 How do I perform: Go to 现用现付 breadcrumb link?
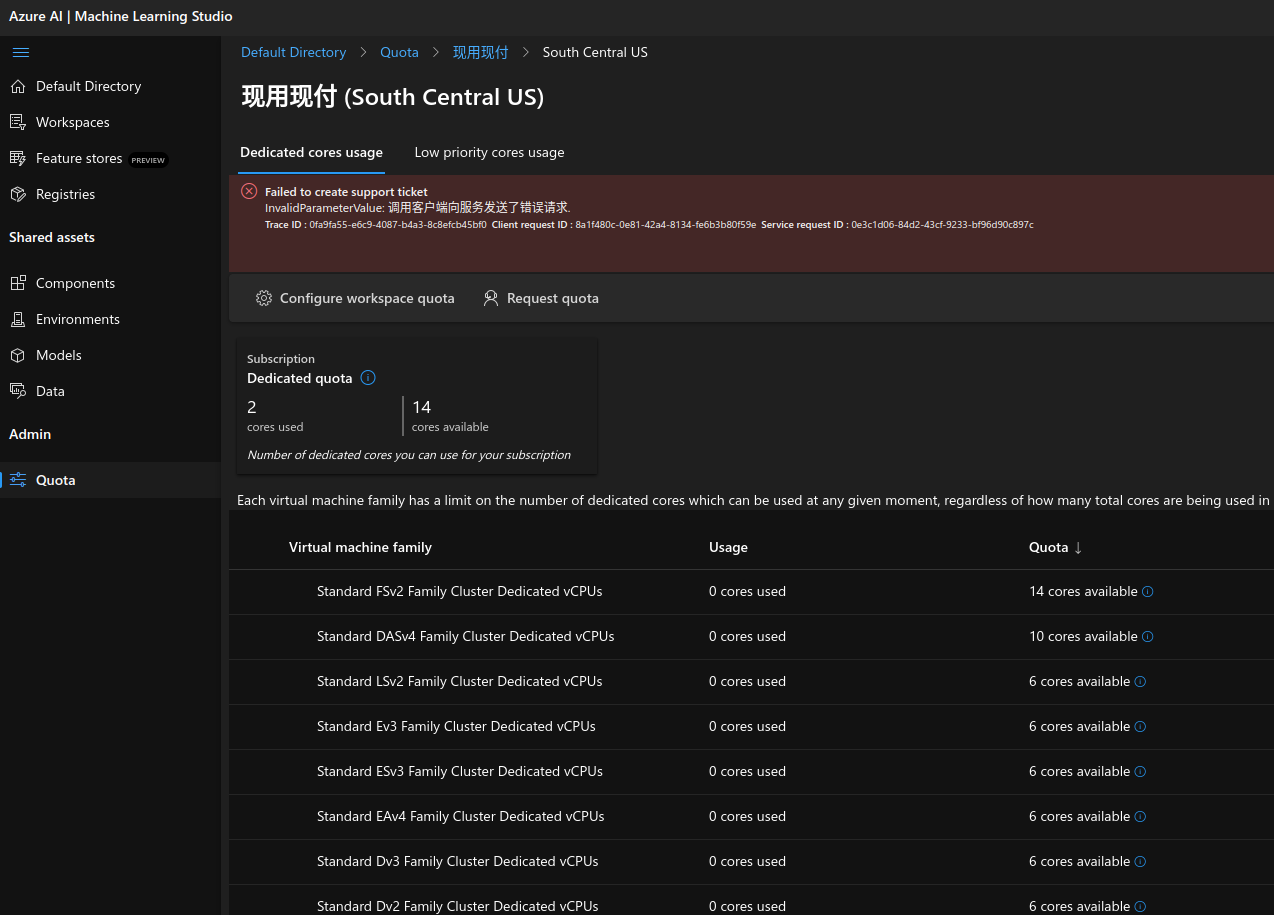481,52
